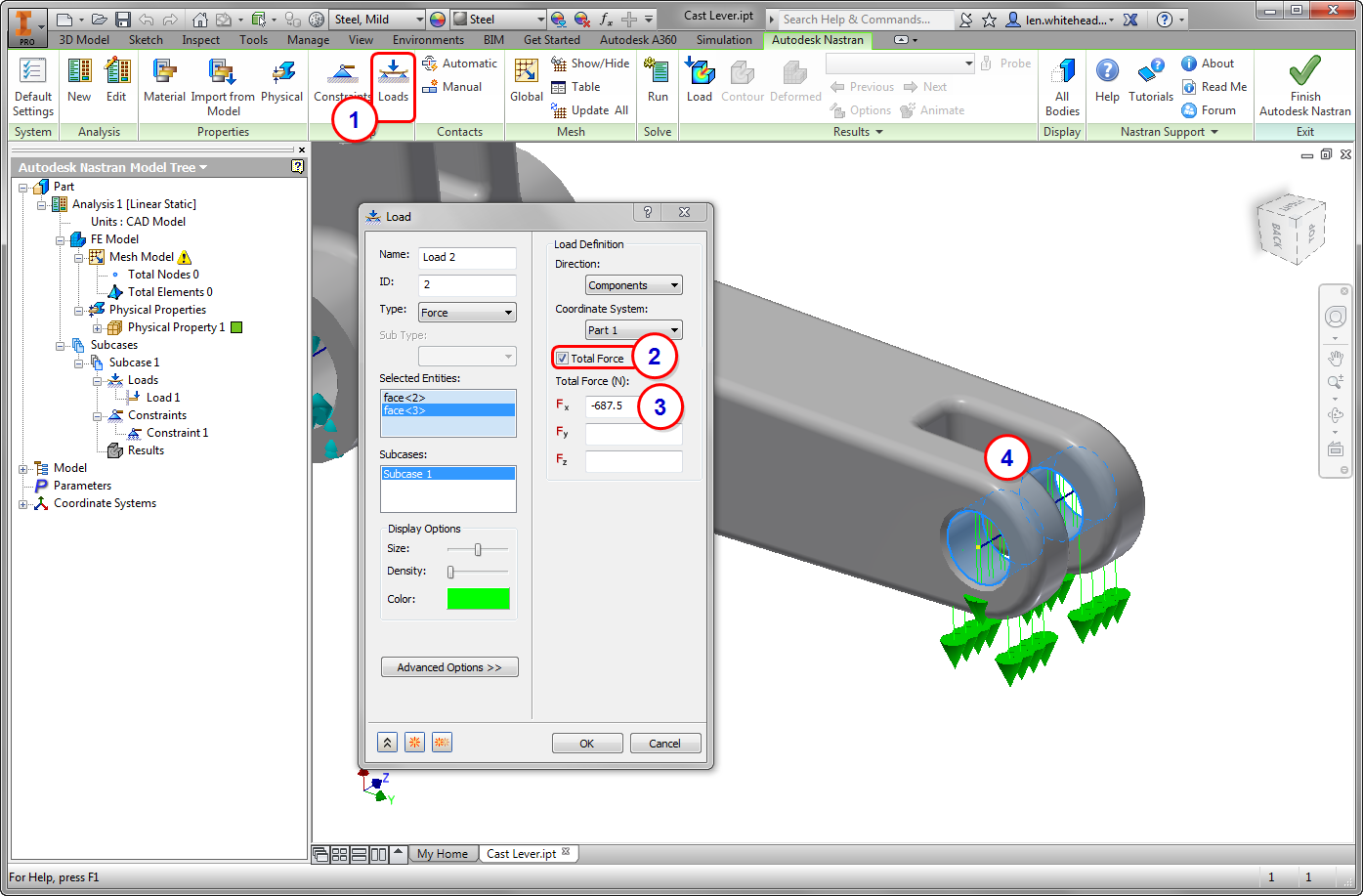
Task: Toggle All Bodies display
Action: pos(1062,86)
